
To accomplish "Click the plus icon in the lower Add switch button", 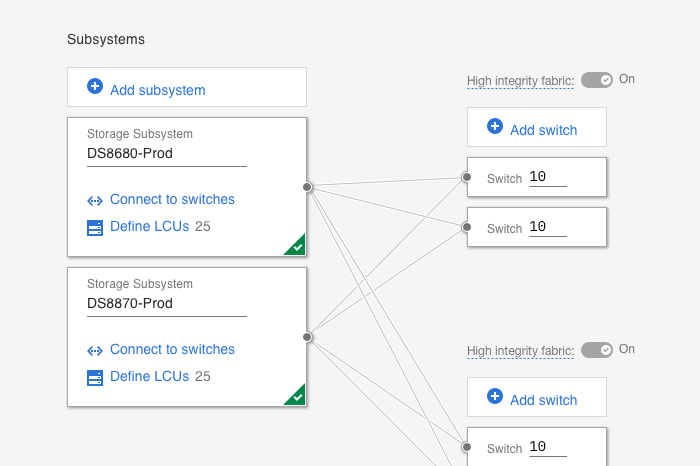I will [x=494, y=397].
